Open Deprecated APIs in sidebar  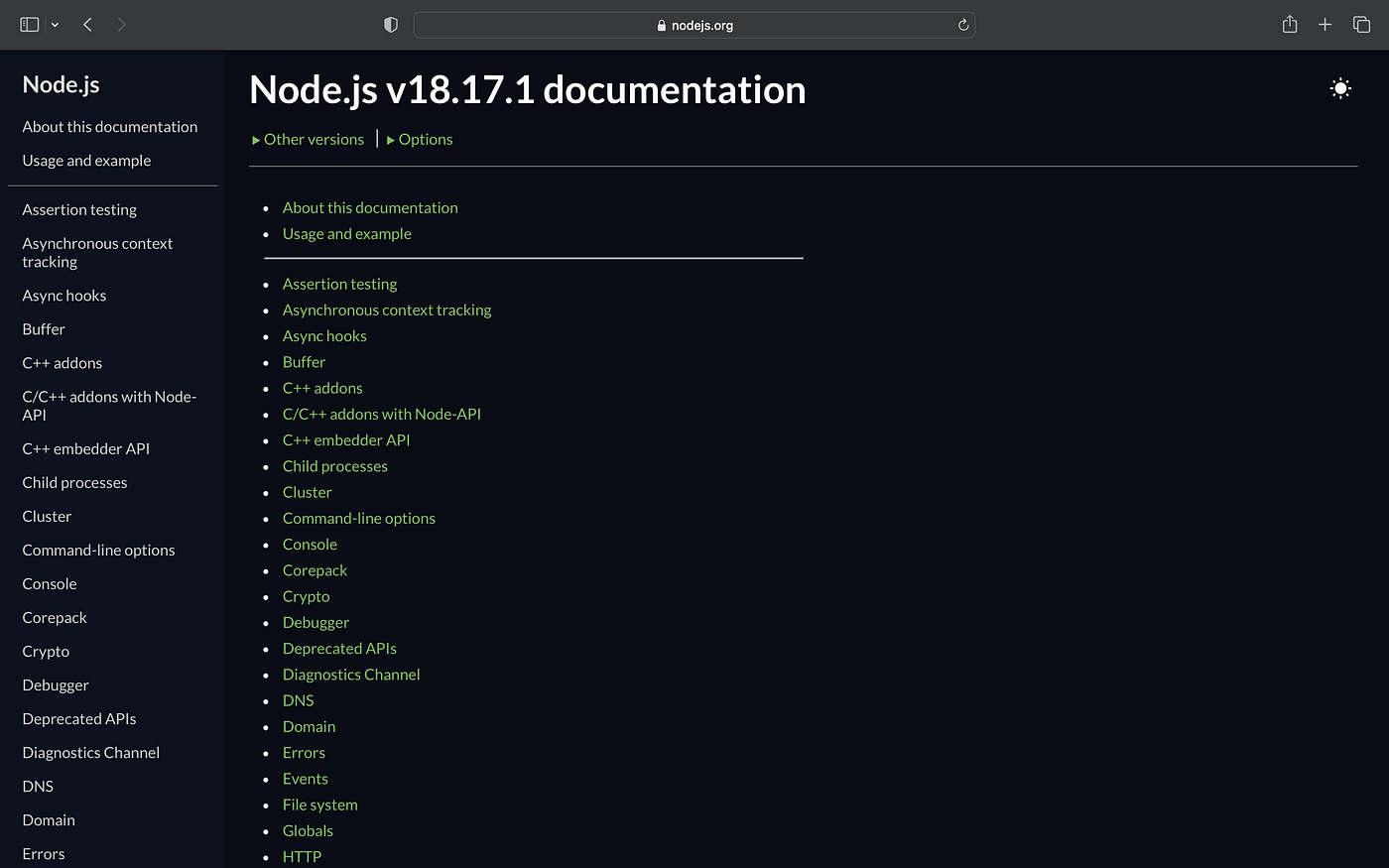(79, 719)
